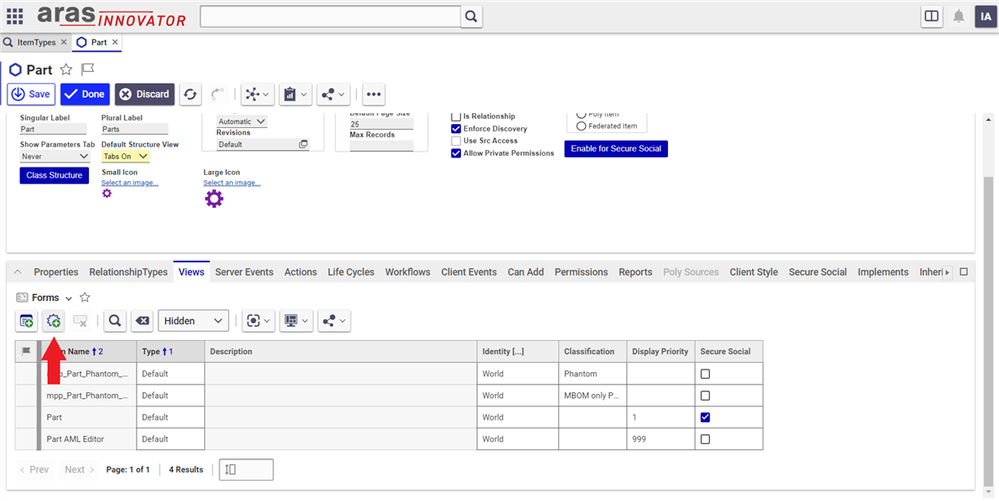Favorite the Part item with the star
999x501 pixels.
66,70
